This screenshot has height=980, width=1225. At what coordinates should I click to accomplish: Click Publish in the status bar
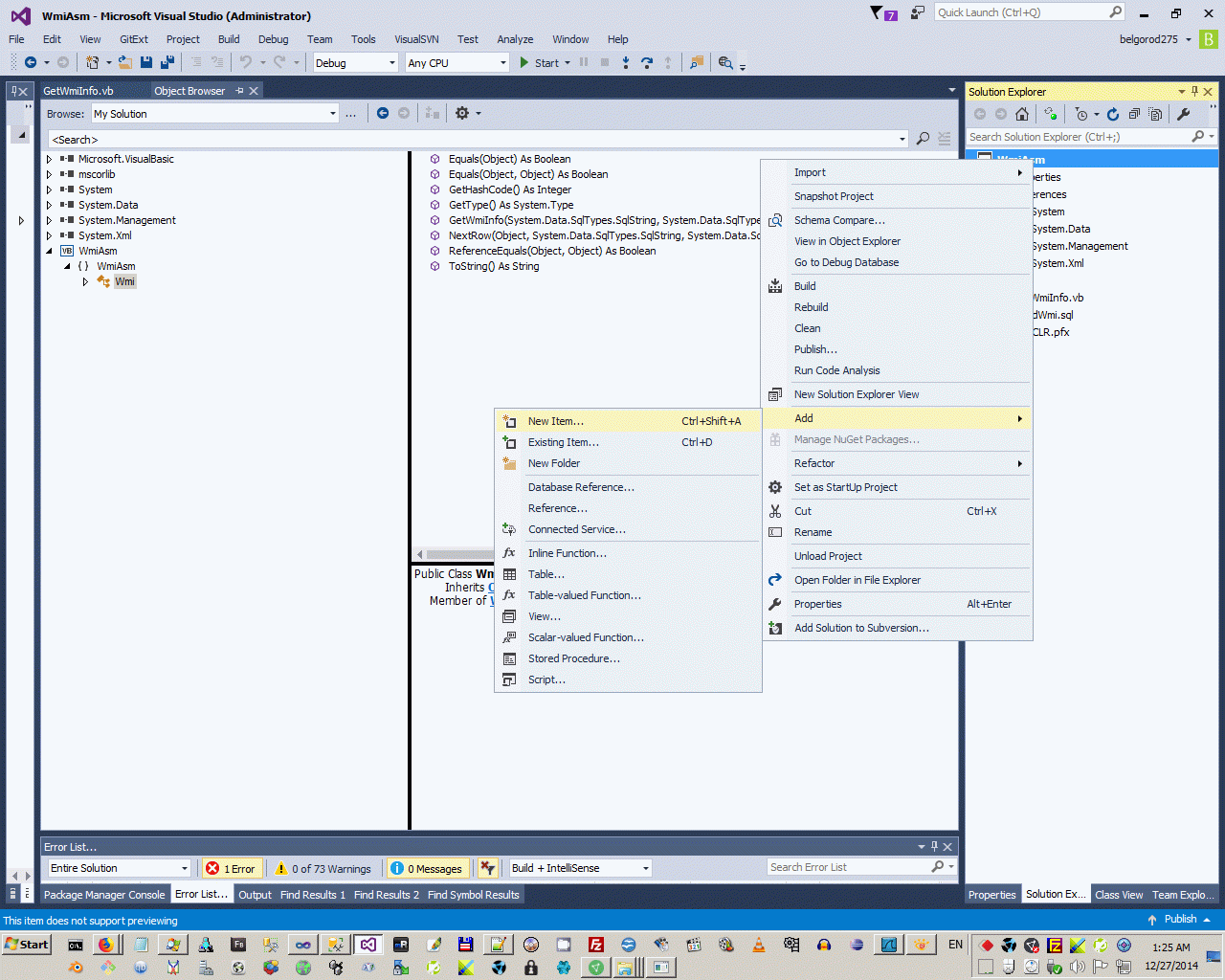click(x=1180, y=920)
